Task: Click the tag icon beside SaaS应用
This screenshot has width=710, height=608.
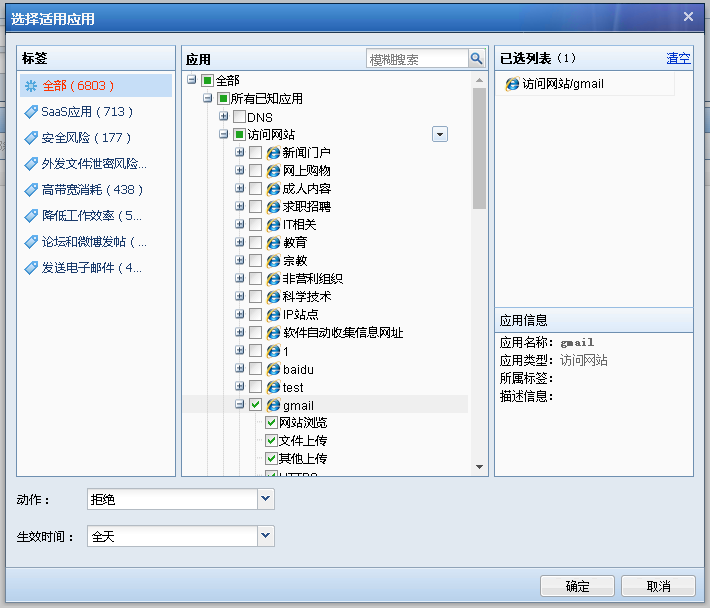Action: pos(32,112)
